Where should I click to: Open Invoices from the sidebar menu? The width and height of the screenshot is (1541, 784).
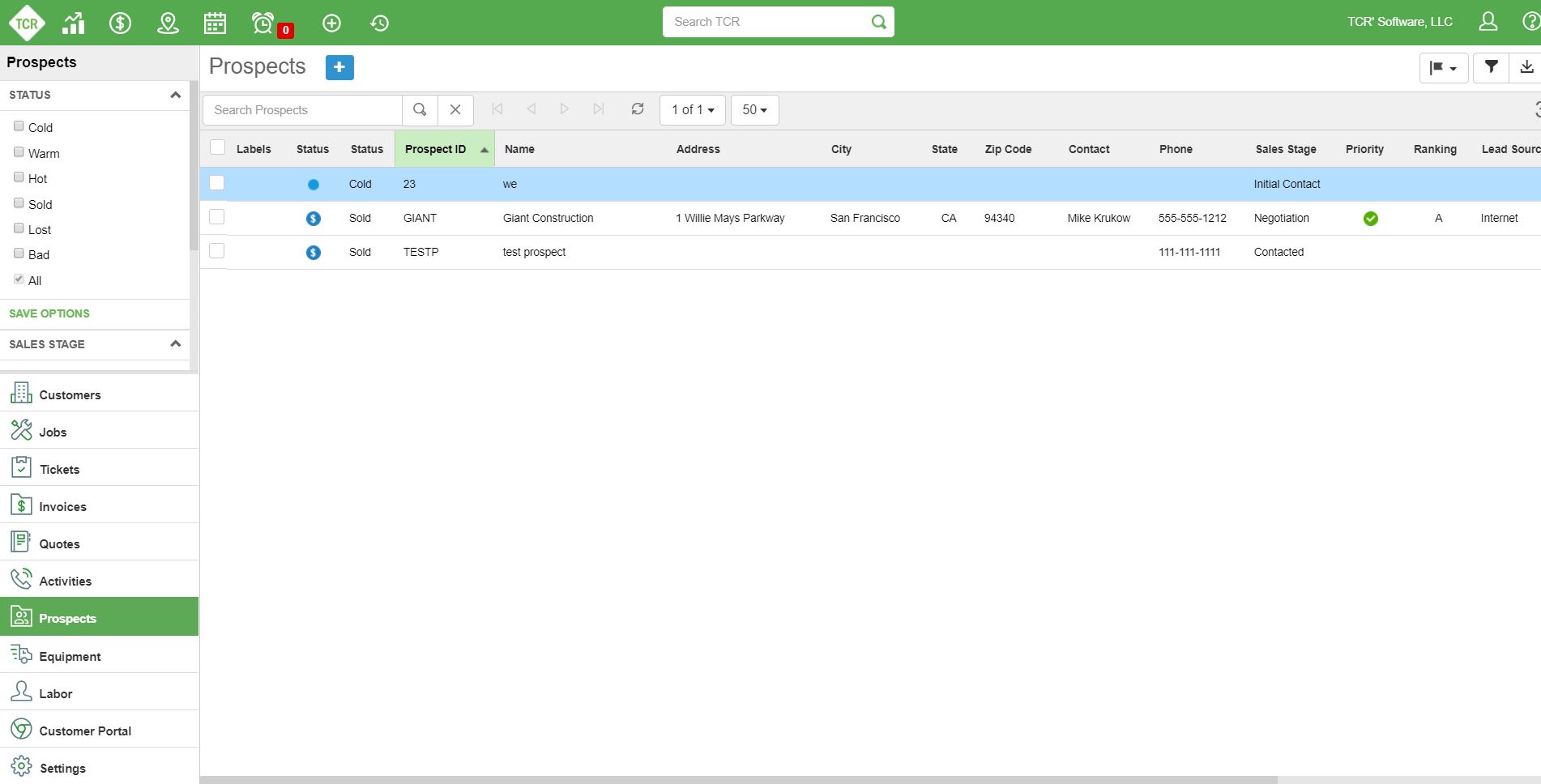pos(62,507)
